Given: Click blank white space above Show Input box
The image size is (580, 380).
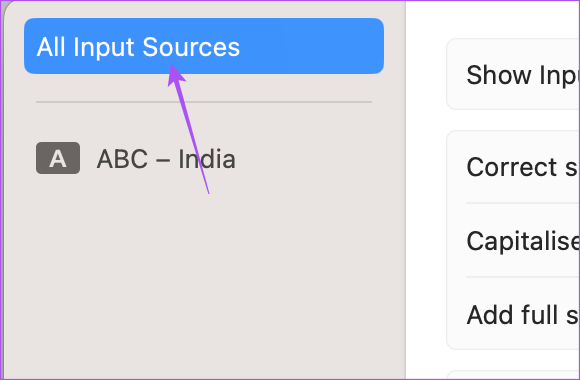Looking at the screenshot, I should pos(493,19).
